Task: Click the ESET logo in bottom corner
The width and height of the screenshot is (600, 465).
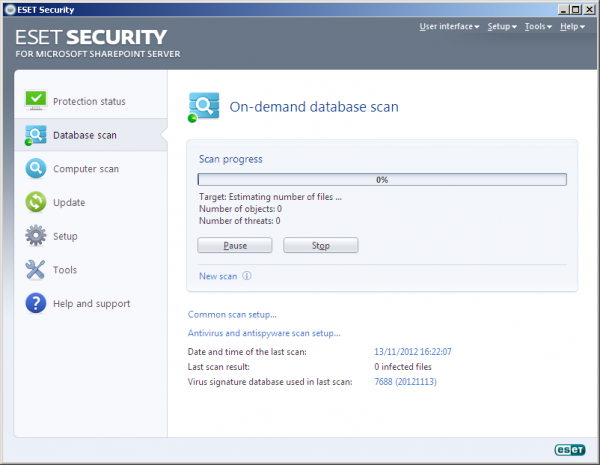Action: (569, 449)
